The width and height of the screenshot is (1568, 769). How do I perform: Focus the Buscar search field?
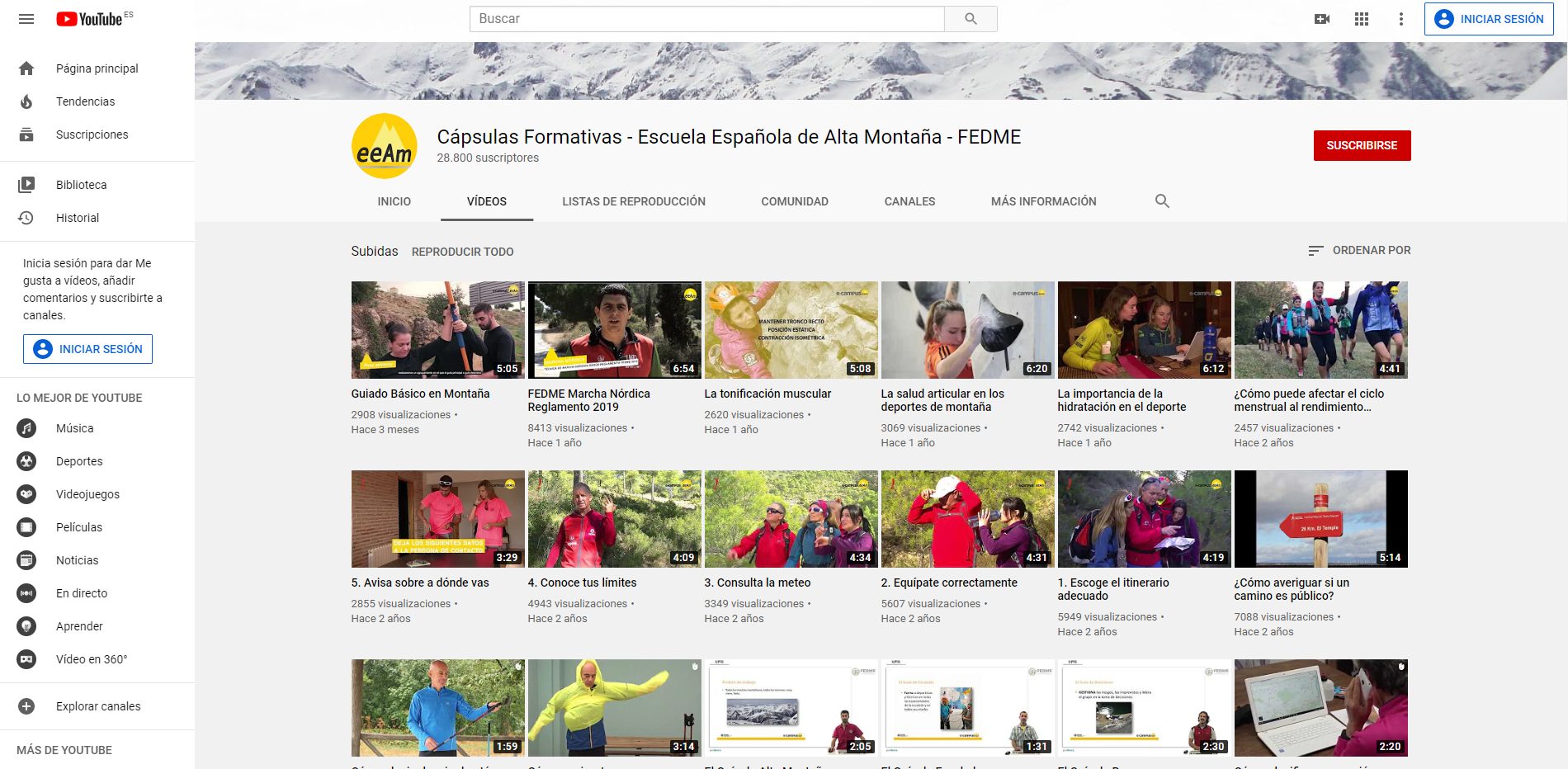706,19
